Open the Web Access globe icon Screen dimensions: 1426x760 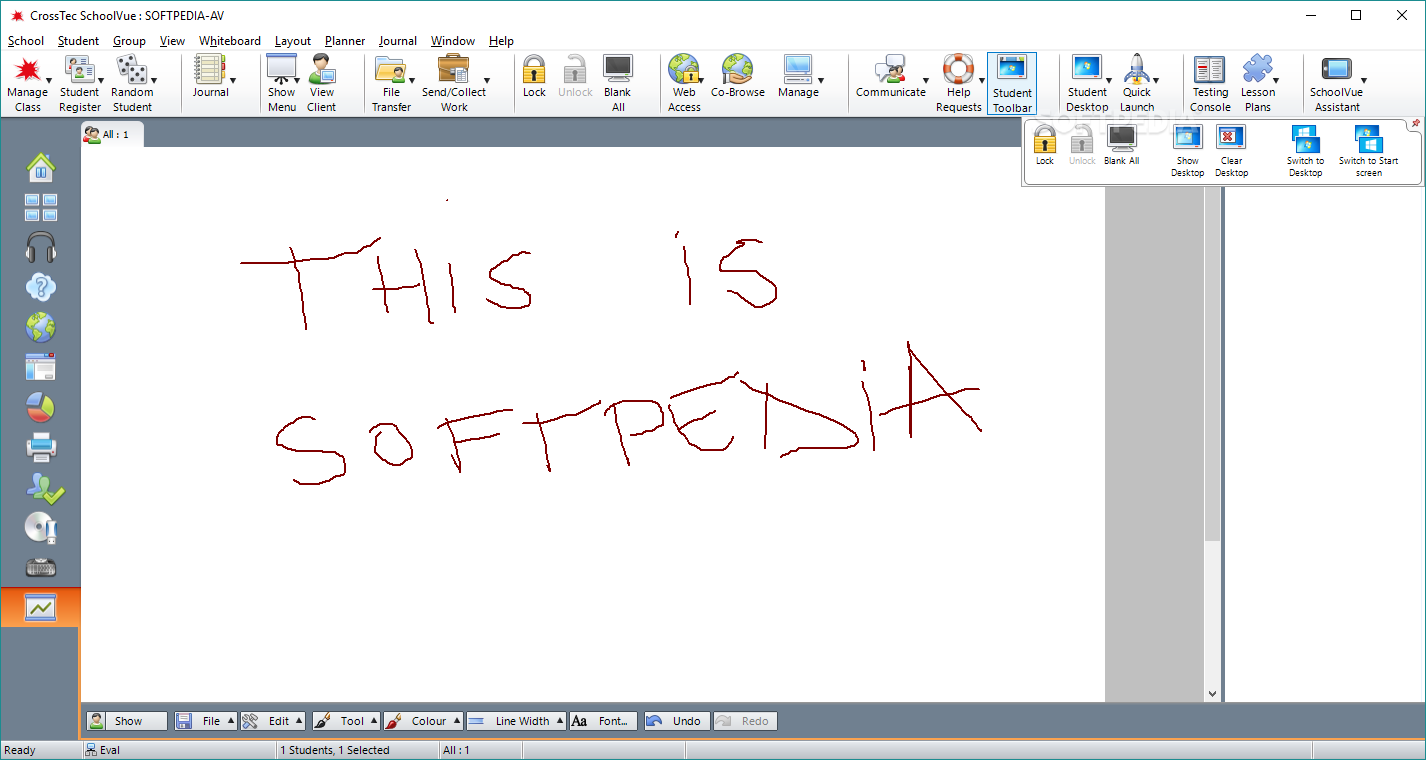click(683, 69)
